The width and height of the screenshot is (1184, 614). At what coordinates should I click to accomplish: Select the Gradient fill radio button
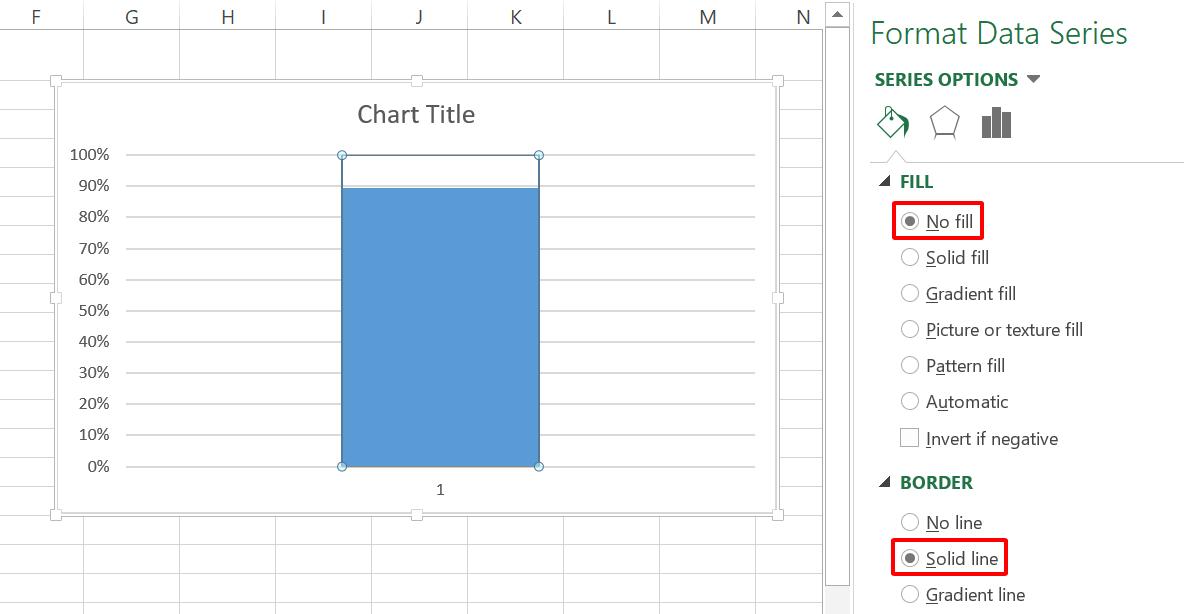[910, 293]
